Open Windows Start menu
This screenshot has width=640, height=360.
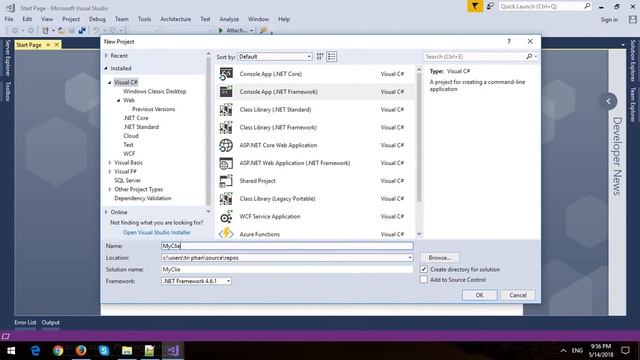(x=11, y=351)
